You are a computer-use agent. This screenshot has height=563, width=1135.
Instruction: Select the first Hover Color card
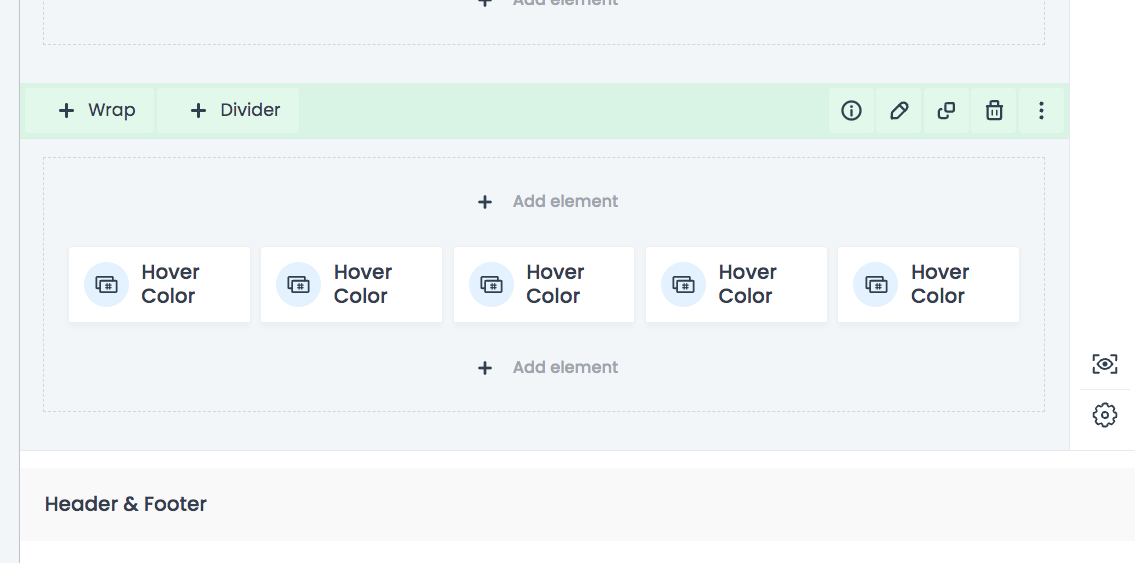[x=159, y=284]
